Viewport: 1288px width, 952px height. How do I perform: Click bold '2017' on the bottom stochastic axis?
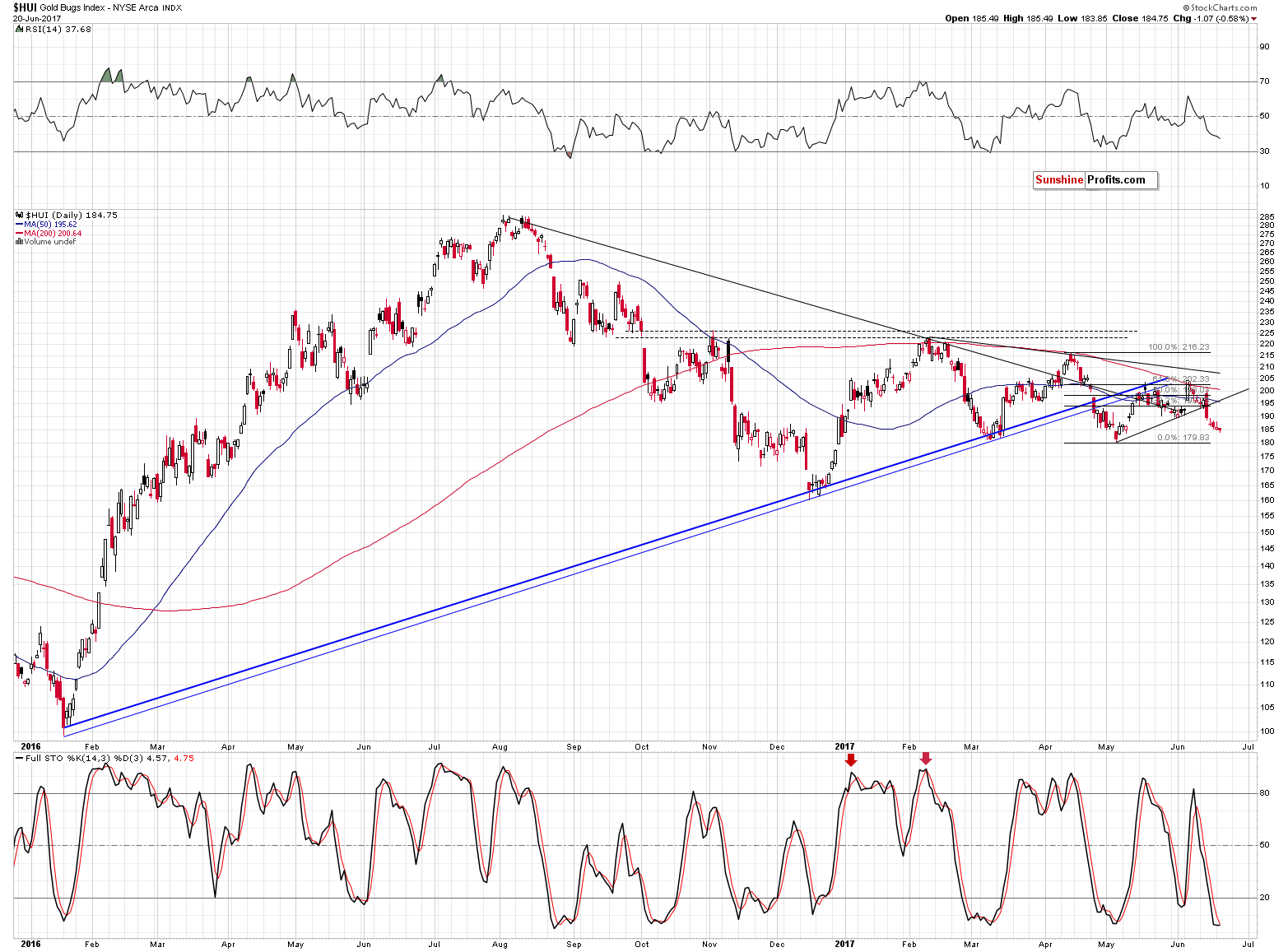pos(844,944)
